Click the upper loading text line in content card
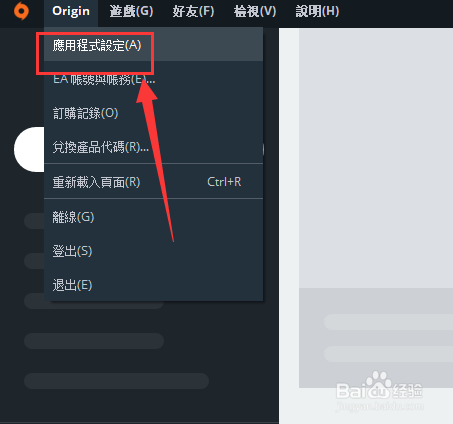This screenshot has height=424, width=453. pos(389,322)
